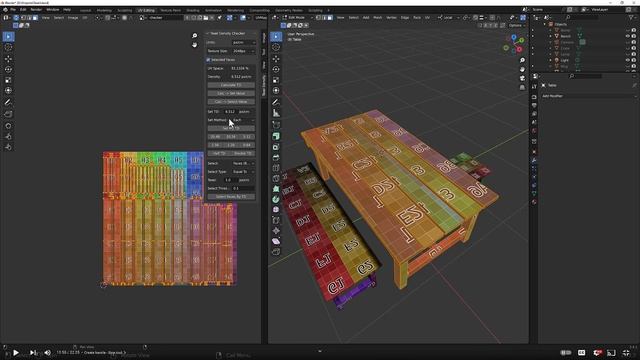640x360 pixels.
Task: Open the Add Modifier dropdown
Action: (x=589, y=96)
